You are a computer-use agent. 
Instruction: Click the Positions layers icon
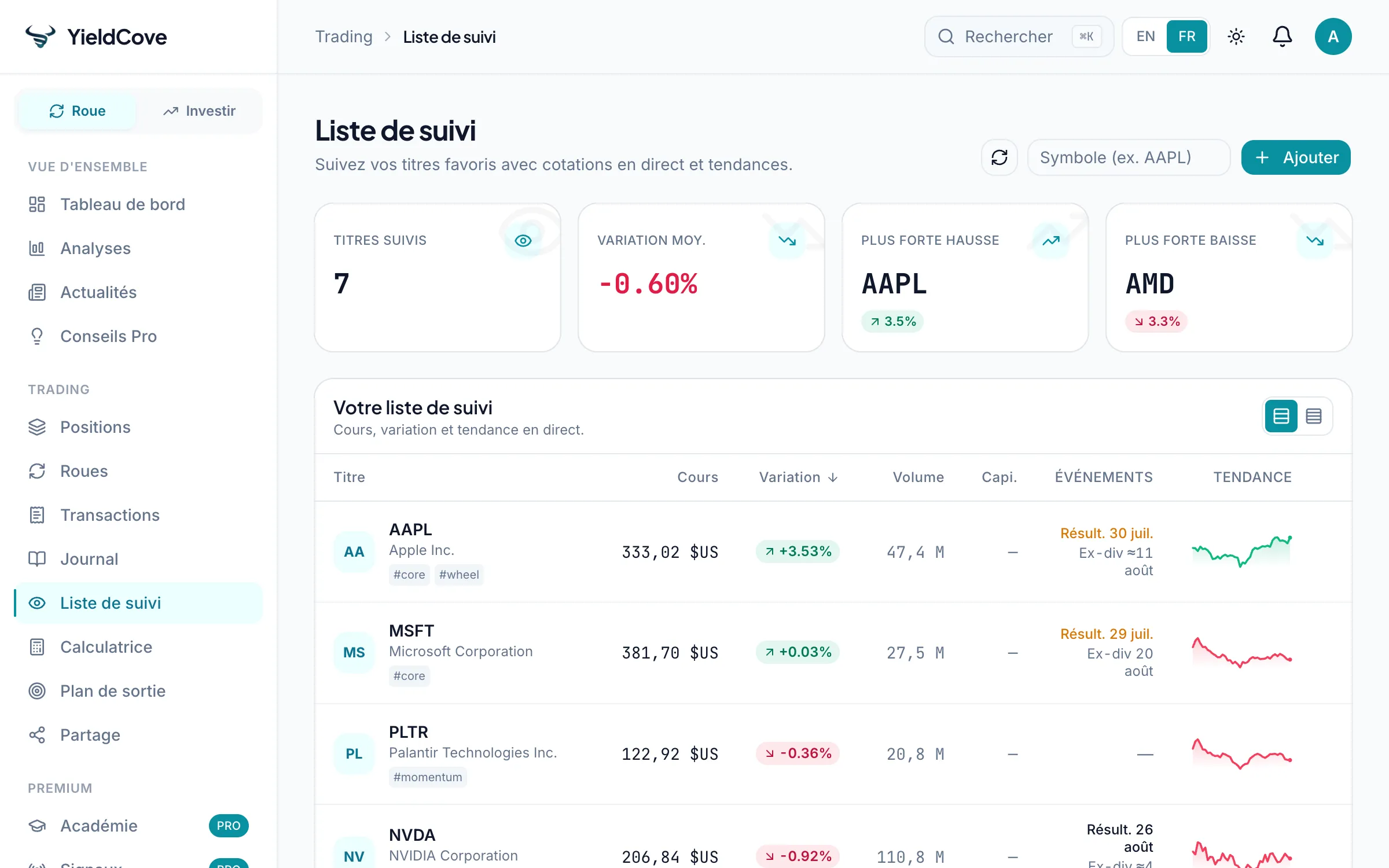(37, 427)
